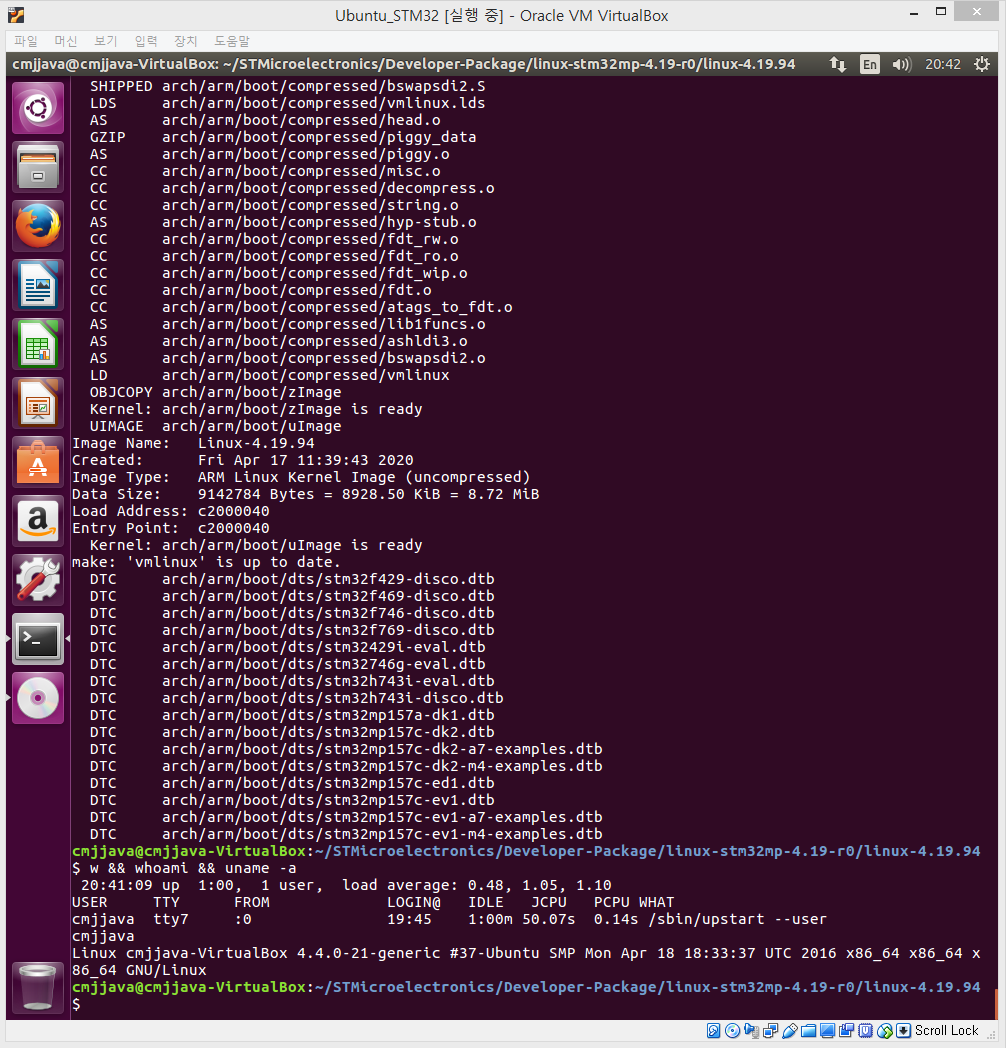The image size is (1006, 1048).
Task: Click the 'Data Size: 9142784 Bytes' line
Action: pyautogui.click(x=305, y=494)
